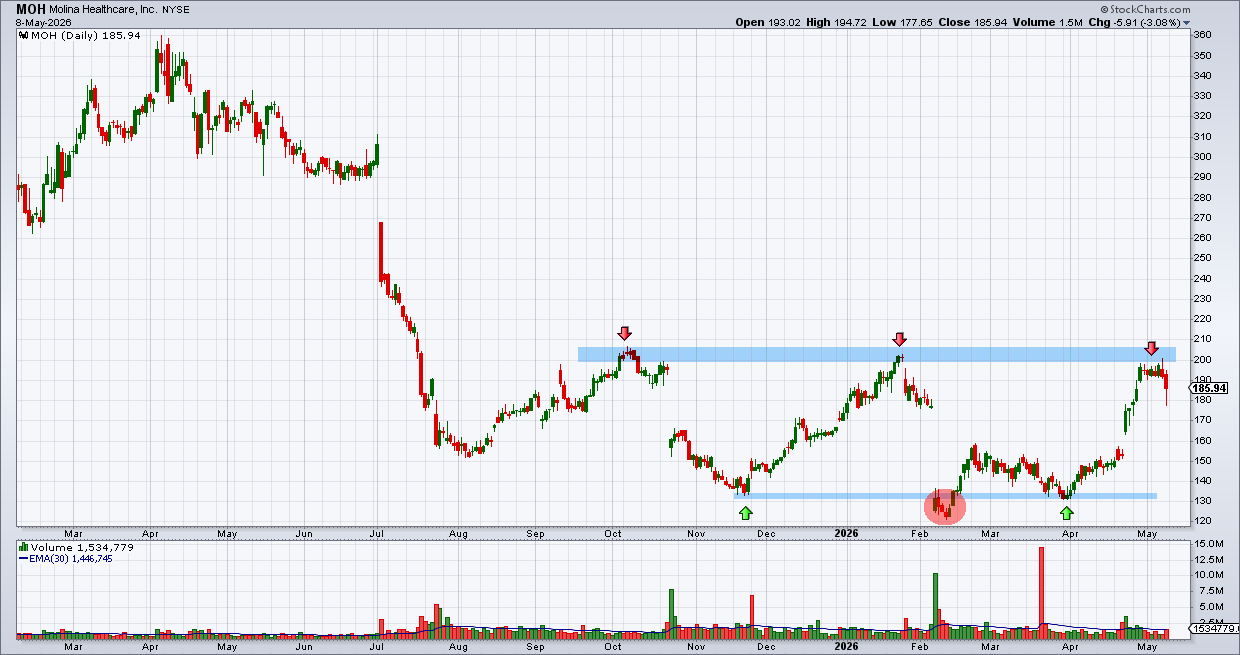1240x655 pixels.
Task: Open the dropdown arrow after the Chg value
Action: [1187, 22]
